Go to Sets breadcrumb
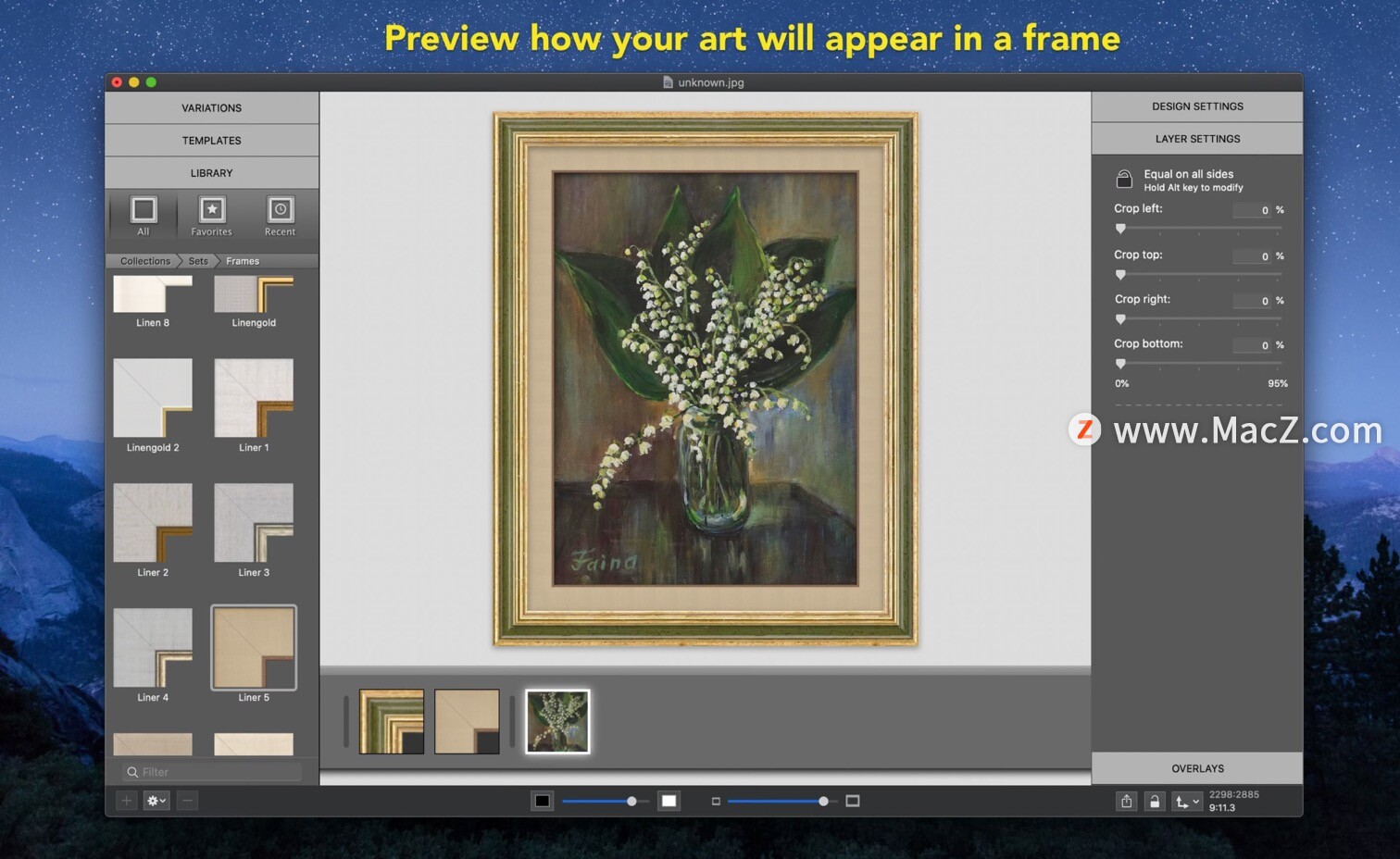Image resolution: width=1400 pixels, height=859 pixels. pyautogui.click(x=198, y=261)
